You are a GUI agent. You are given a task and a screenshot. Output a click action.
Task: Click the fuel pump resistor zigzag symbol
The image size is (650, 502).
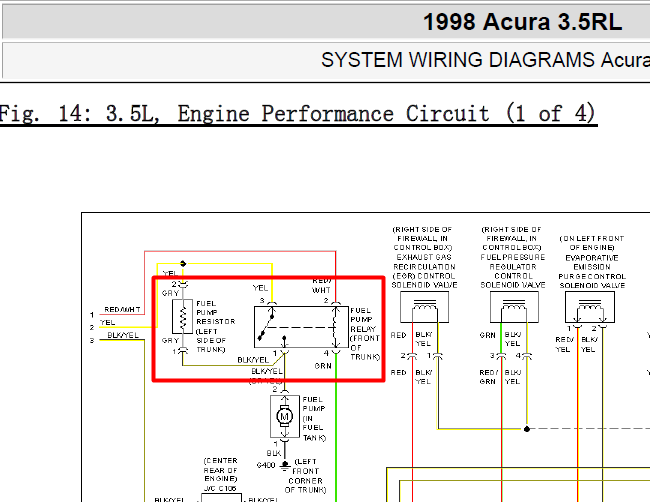pos(183,316)
